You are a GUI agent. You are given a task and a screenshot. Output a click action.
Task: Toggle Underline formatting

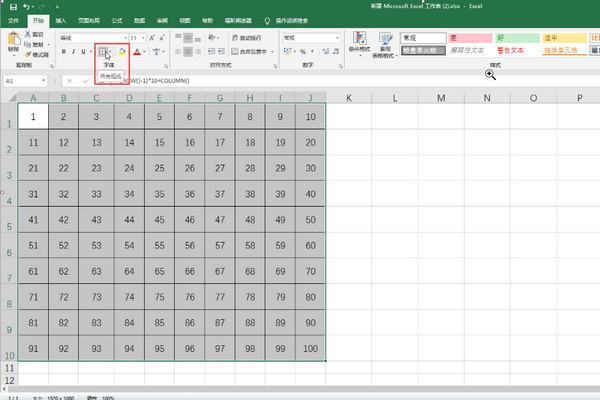click(83, 52)
